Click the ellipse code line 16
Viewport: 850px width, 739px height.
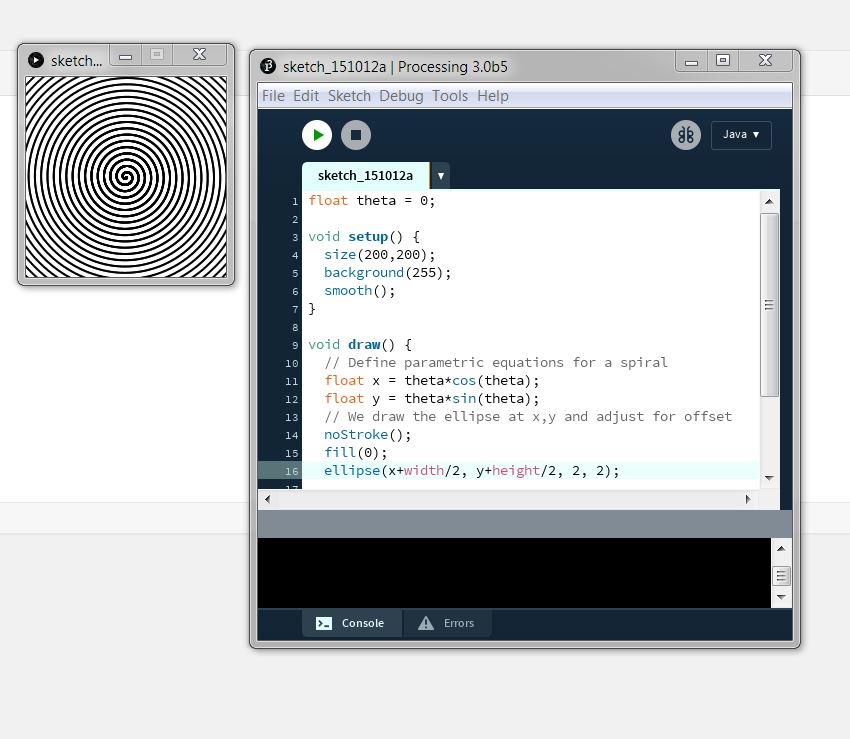(471, 470)
